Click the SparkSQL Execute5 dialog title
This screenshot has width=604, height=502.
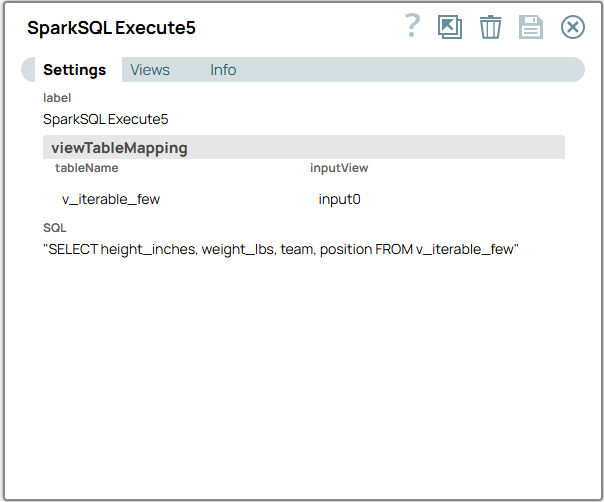[x=111, y=28]
